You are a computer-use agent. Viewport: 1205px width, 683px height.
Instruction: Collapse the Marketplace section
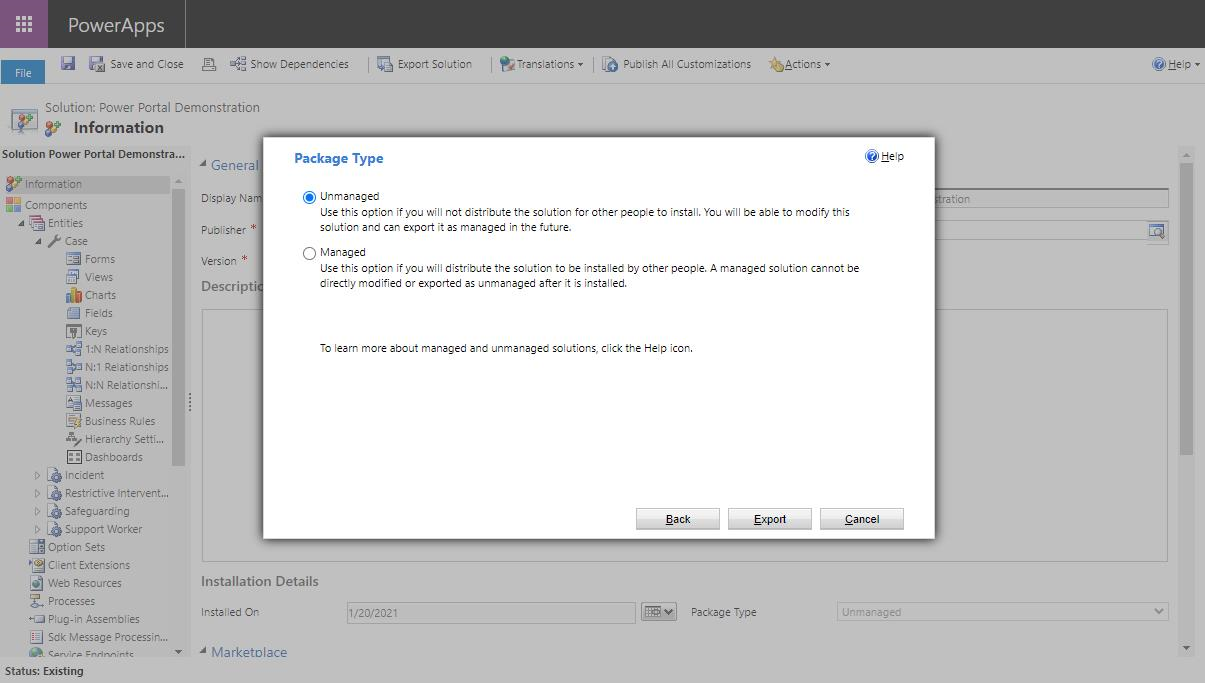point(203,652)
